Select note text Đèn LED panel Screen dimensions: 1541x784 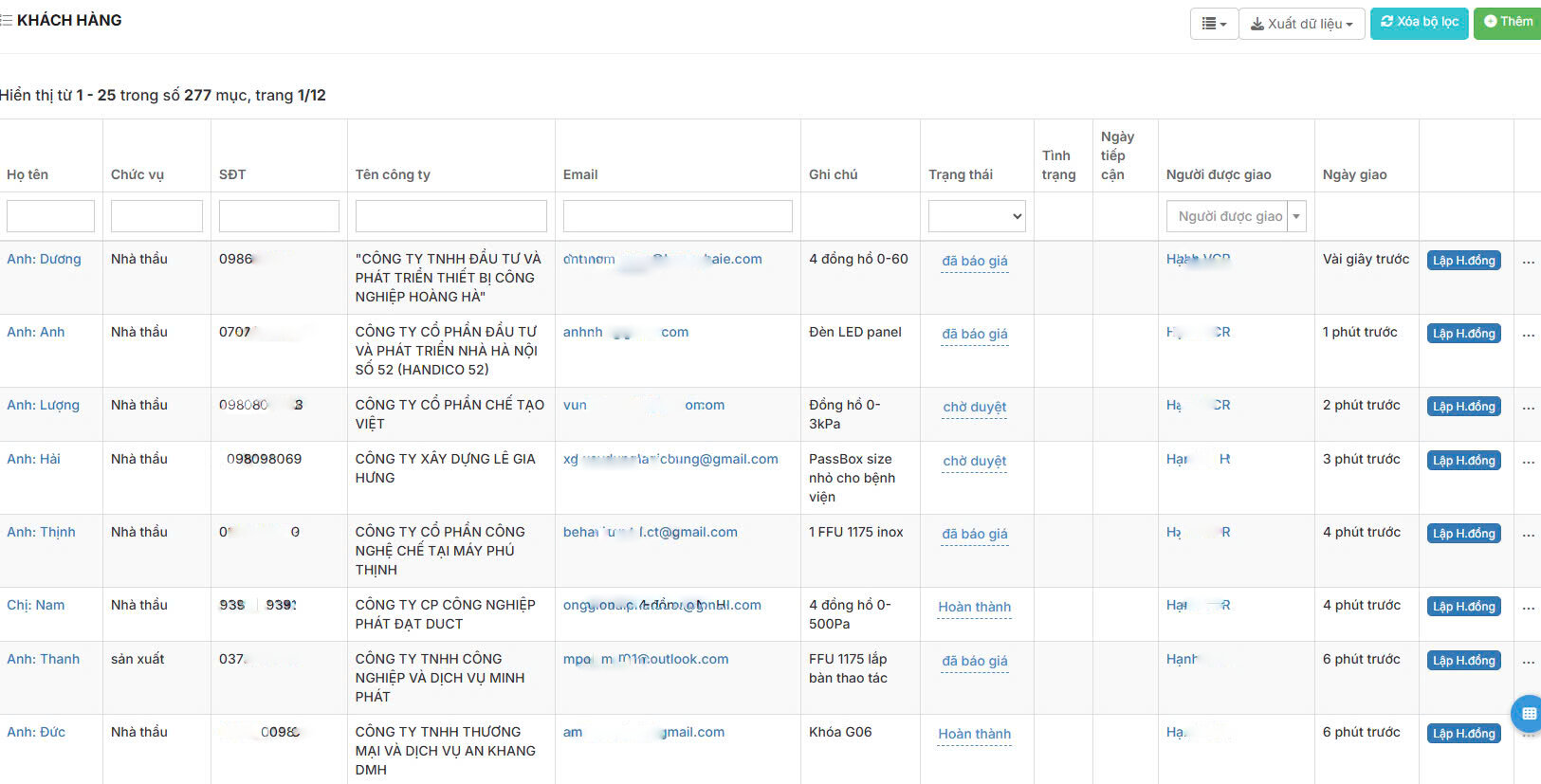(x=855, y=332)
